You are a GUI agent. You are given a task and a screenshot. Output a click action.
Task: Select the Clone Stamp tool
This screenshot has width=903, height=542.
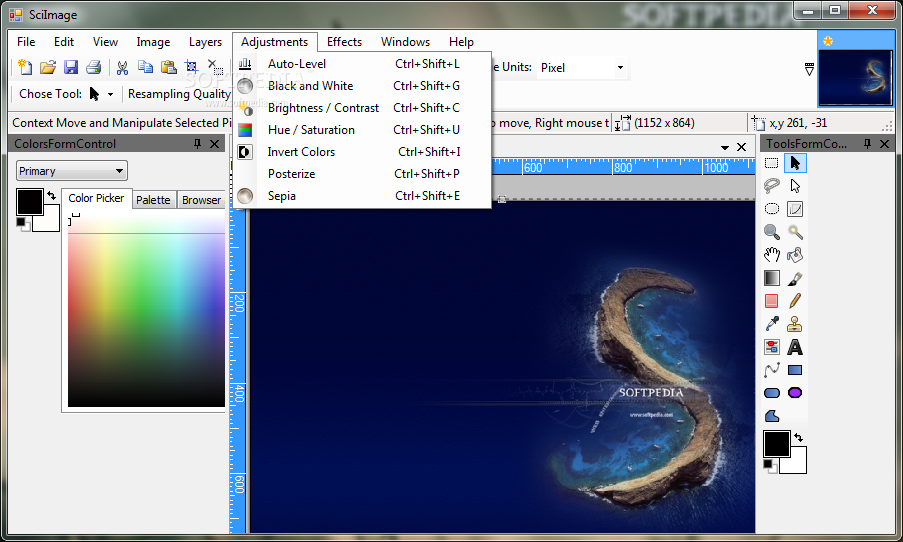[x=795, y=324]
